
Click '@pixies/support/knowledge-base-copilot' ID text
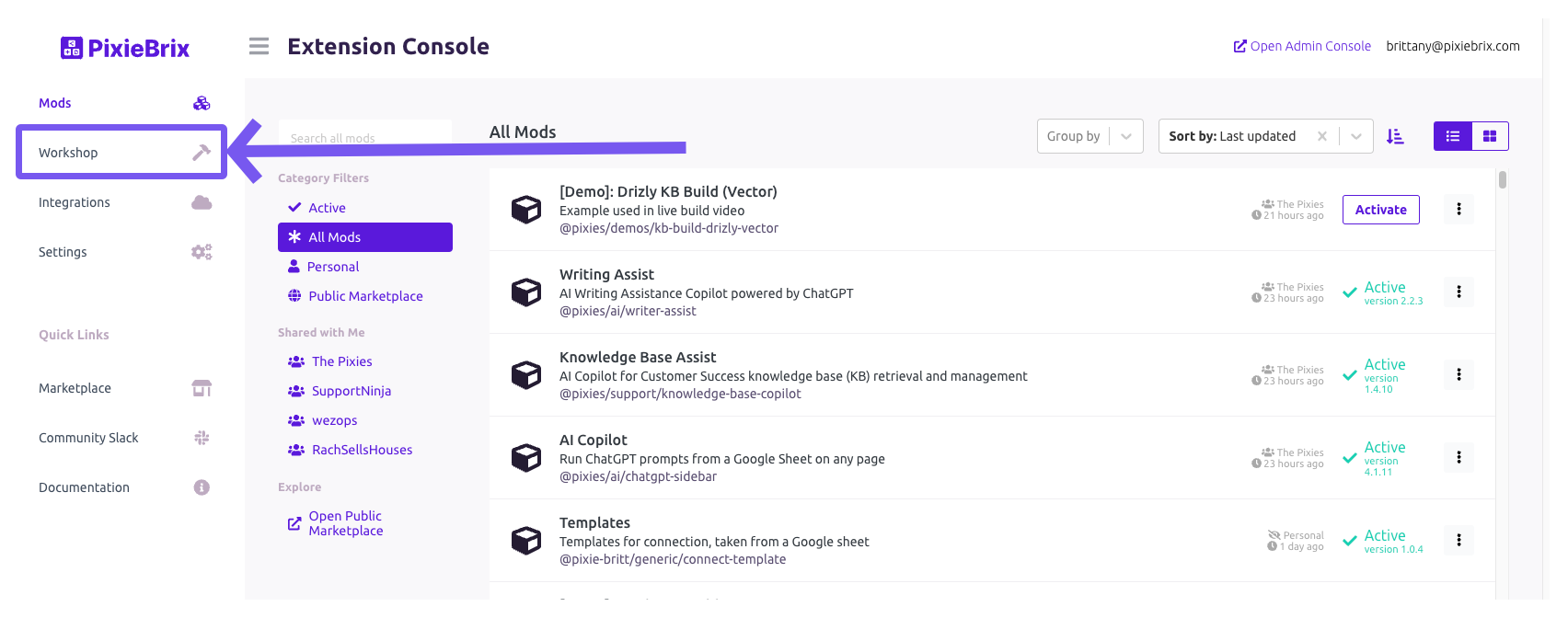pyautogui.click(x=680, y=394)
